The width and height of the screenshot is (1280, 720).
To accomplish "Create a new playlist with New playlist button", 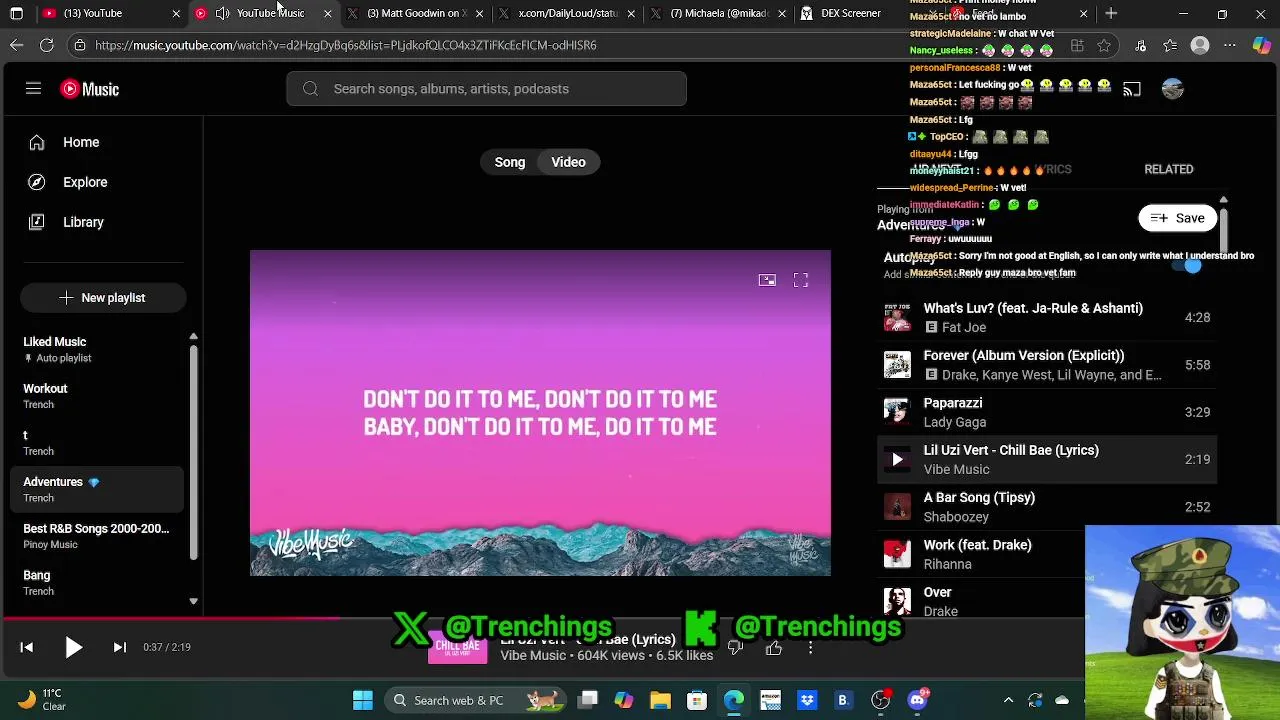I will tap(103, 298).
